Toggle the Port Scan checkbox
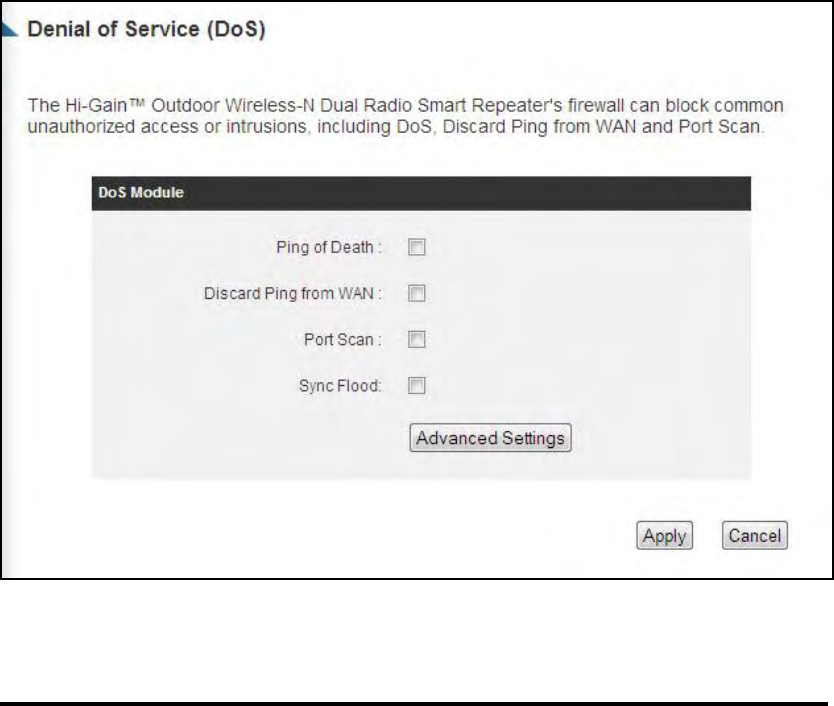 (x=416, y=339)
